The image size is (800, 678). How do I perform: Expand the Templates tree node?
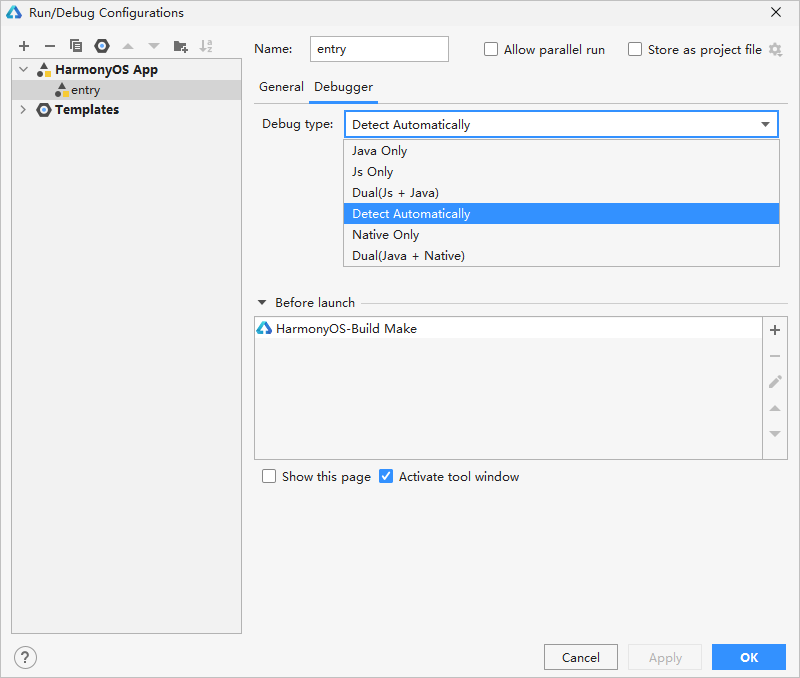23,110
